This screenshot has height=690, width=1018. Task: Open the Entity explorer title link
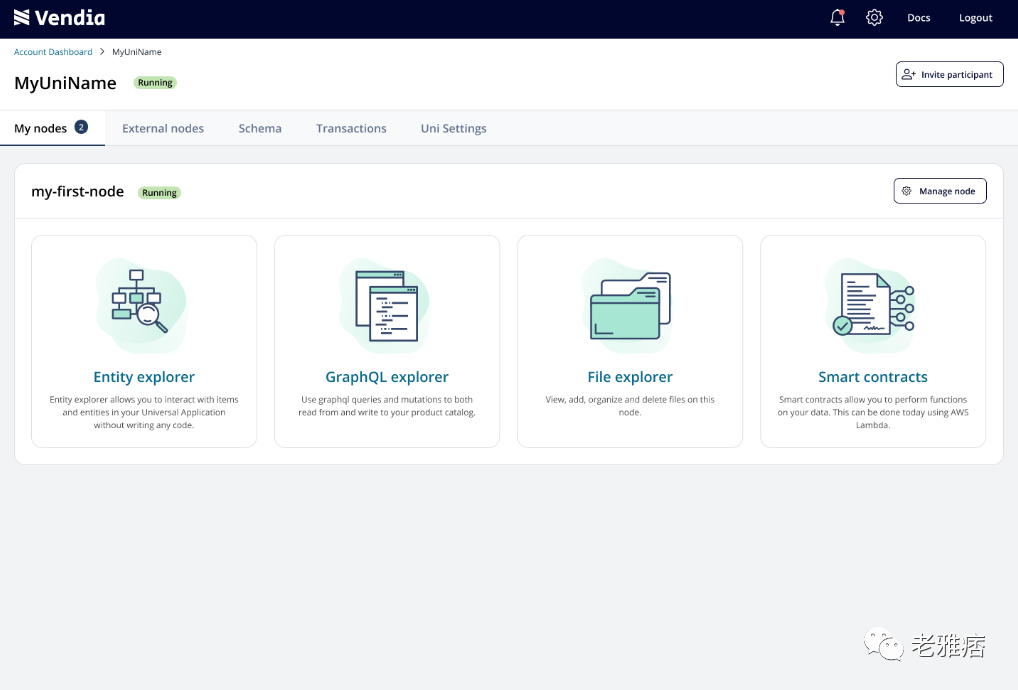click(144, 377)
